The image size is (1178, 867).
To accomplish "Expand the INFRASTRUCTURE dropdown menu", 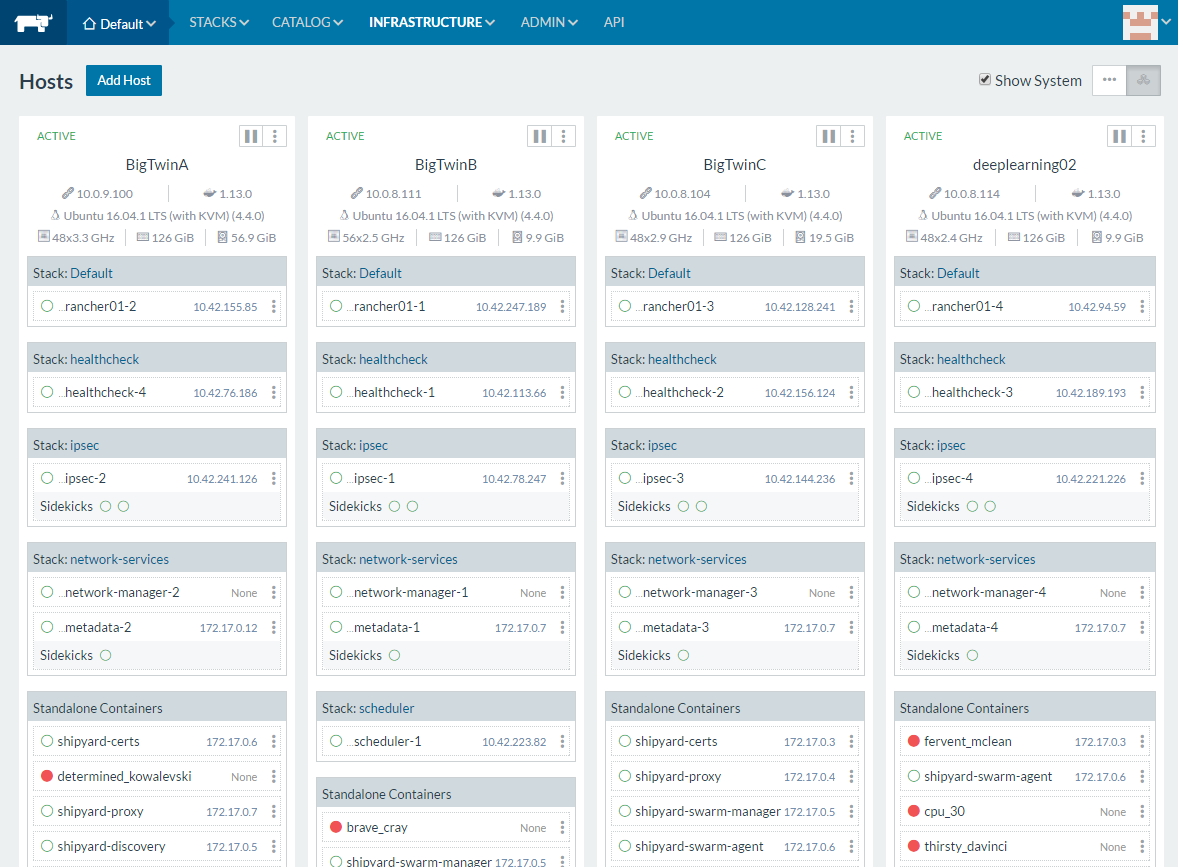I will [431, 22].
